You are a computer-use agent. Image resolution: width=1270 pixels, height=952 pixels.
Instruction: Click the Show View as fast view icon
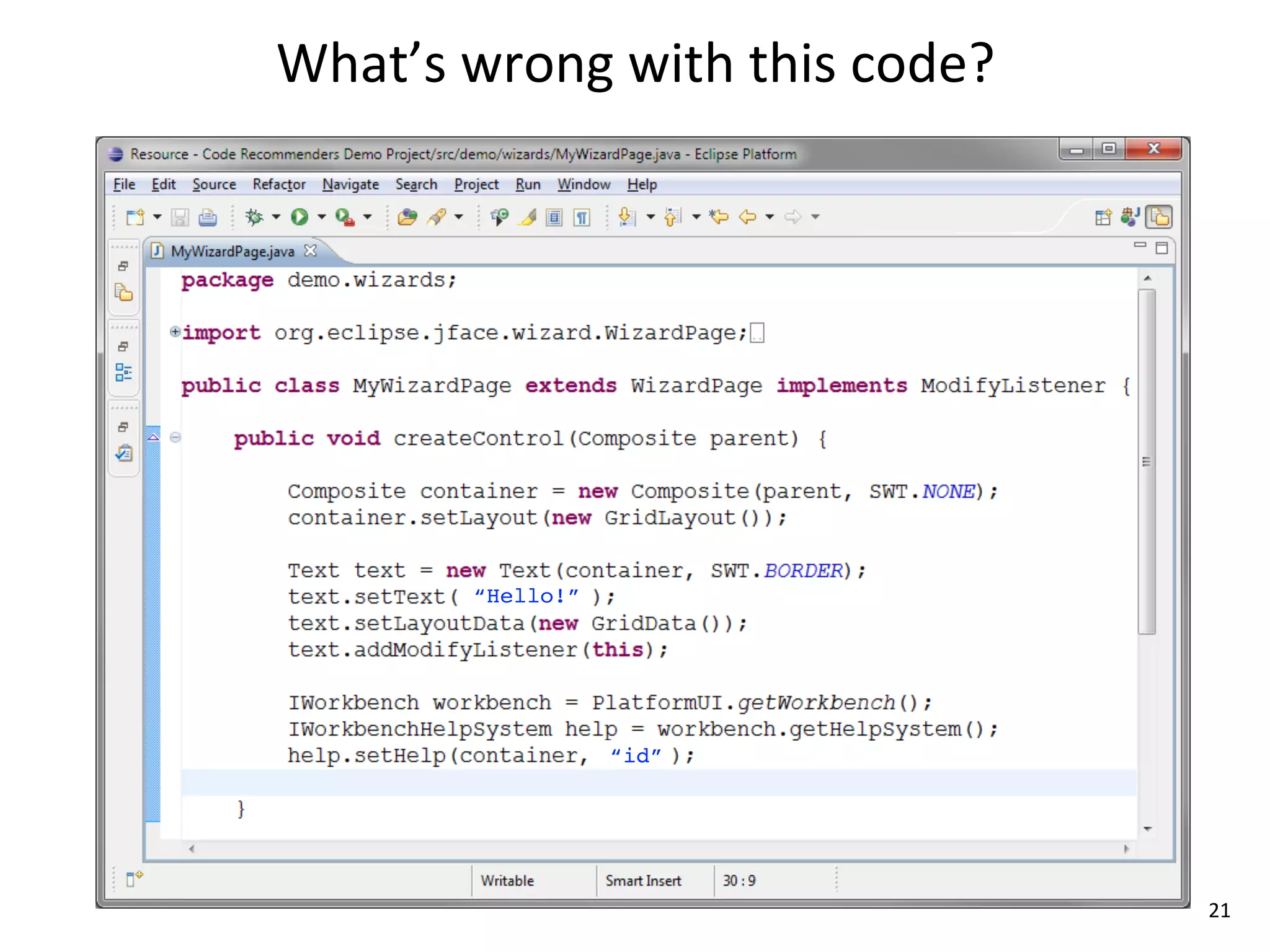[x=134, y=878]
